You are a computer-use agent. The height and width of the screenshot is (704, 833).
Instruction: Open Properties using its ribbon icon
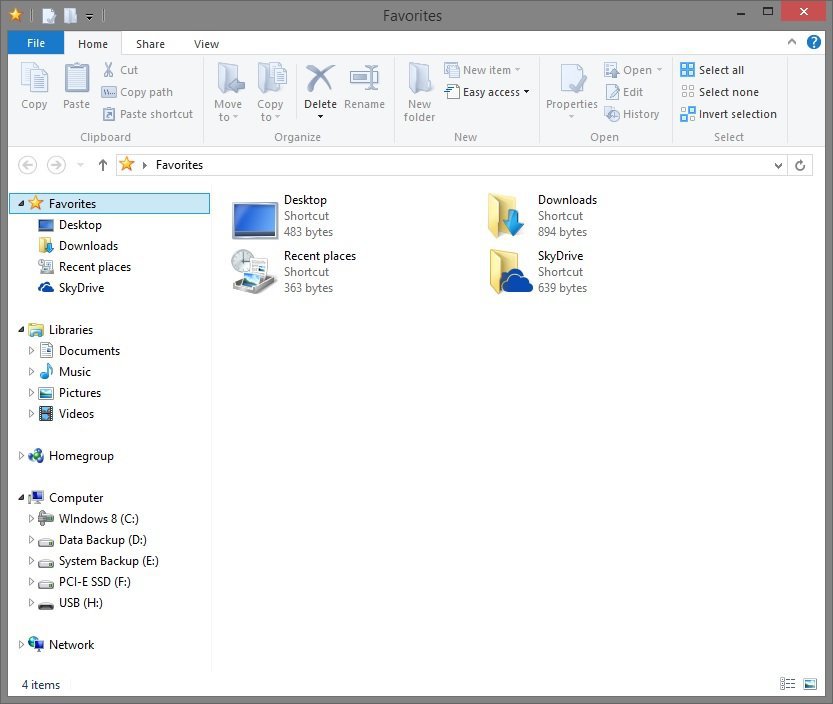571,86
